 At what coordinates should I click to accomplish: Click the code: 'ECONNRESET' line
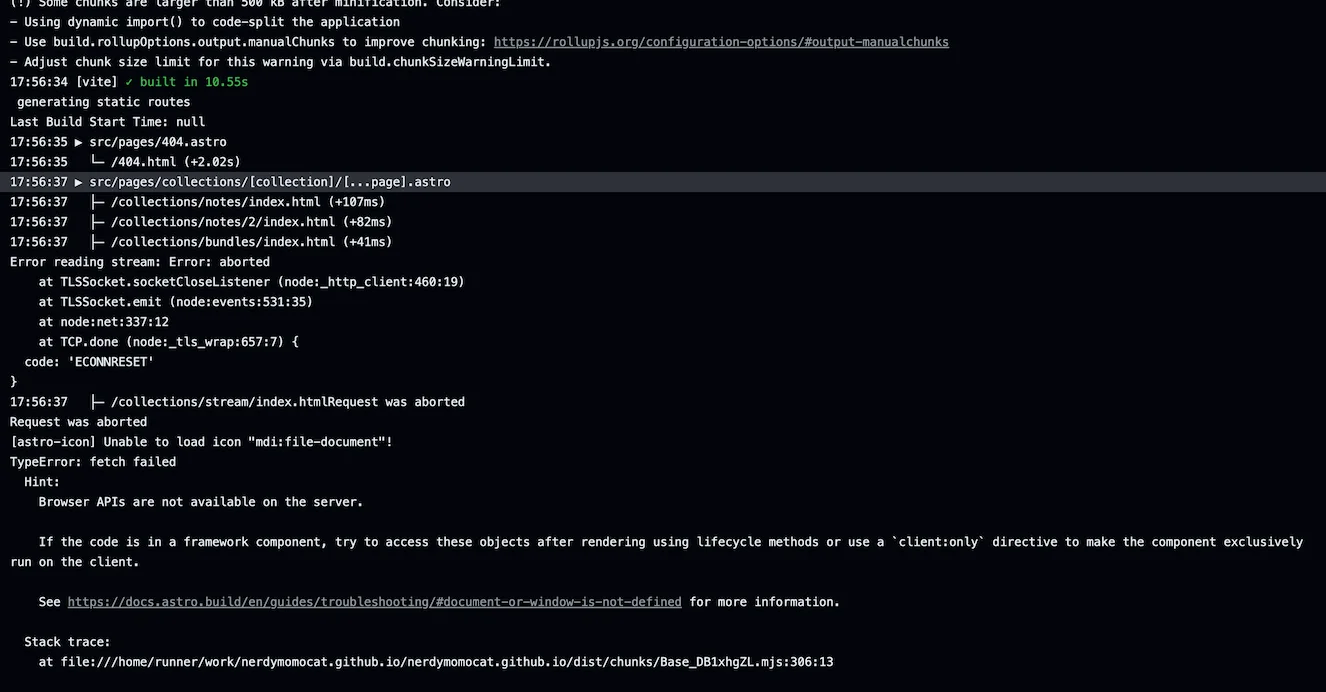click(89, 362)
